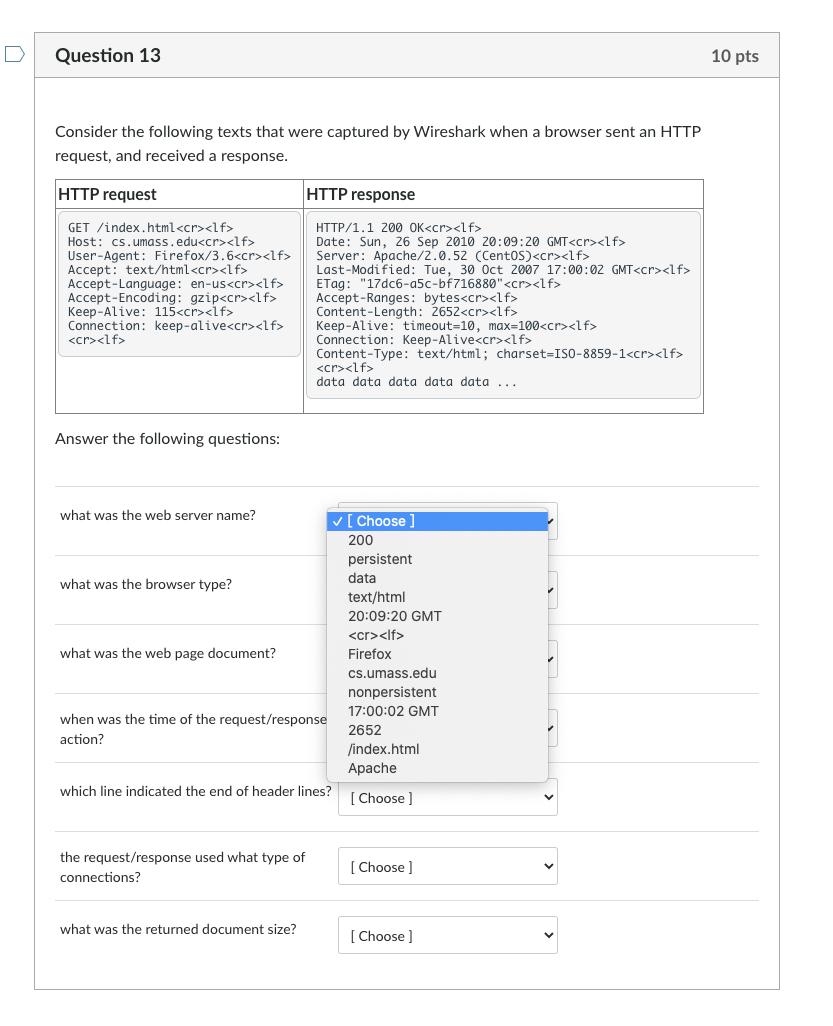Choose '2652' from the dropdown list

click(437, 730)
